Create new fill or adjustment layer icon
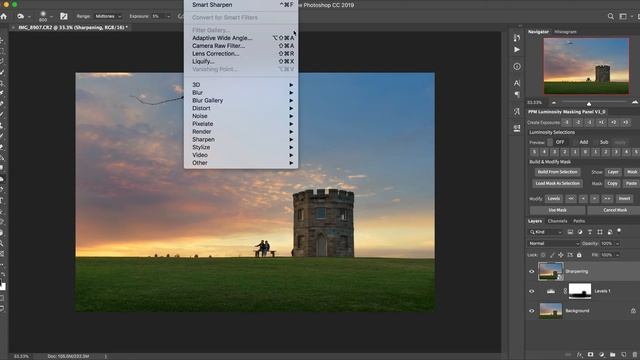Viewport: 640px width, 360px height. click(x=601, y=355)
